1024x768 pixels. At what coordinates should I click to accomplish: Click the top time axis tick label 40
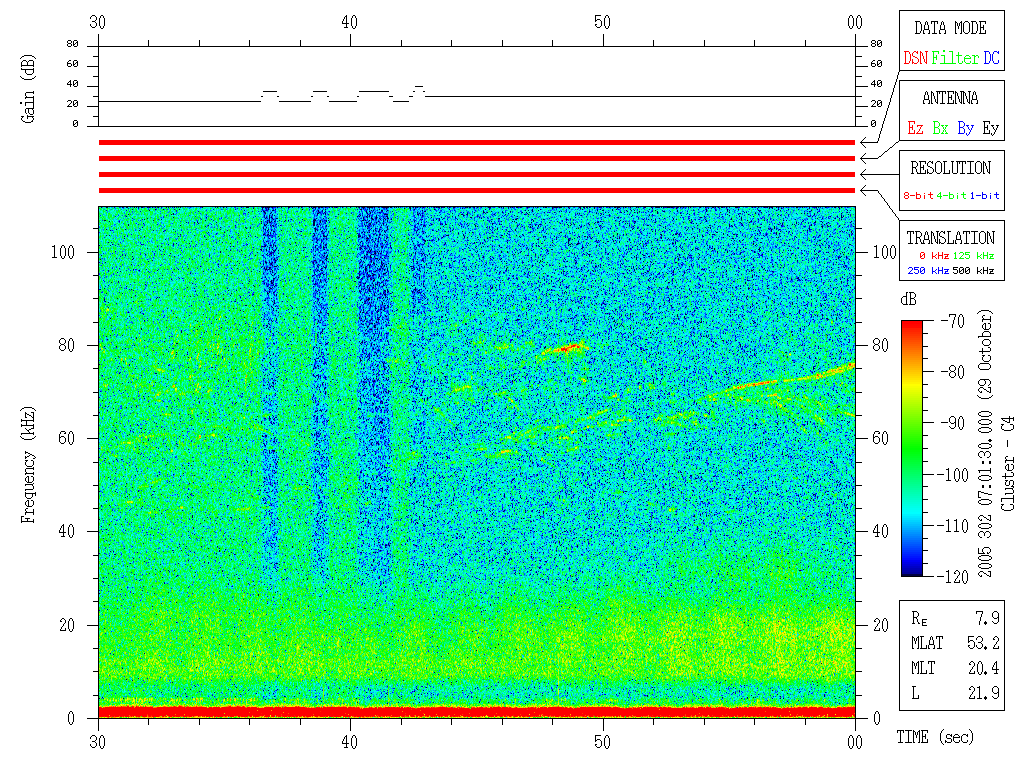point(350,22)
